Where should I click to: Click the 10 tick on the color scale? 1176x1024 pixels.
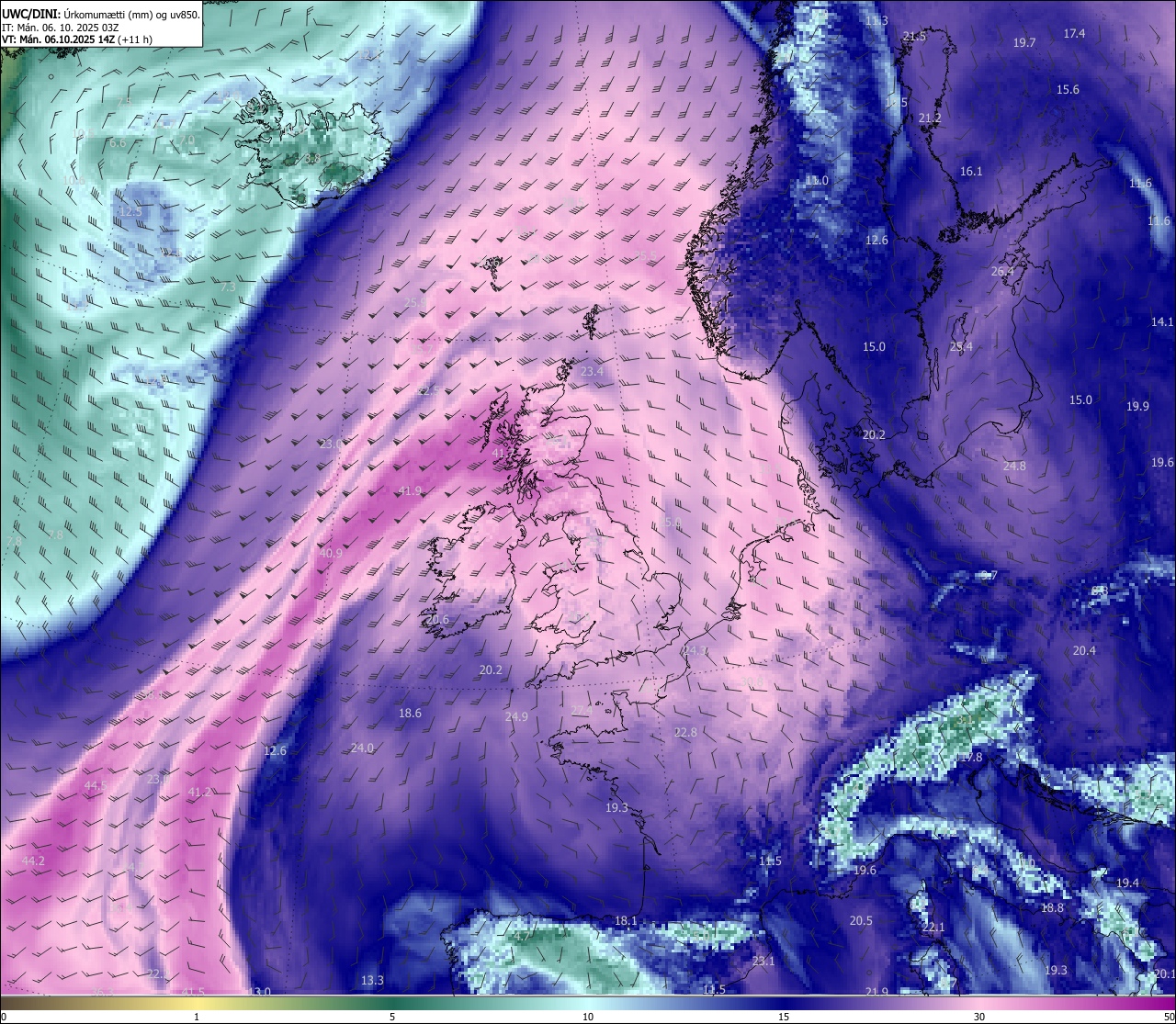[587, 1017]
